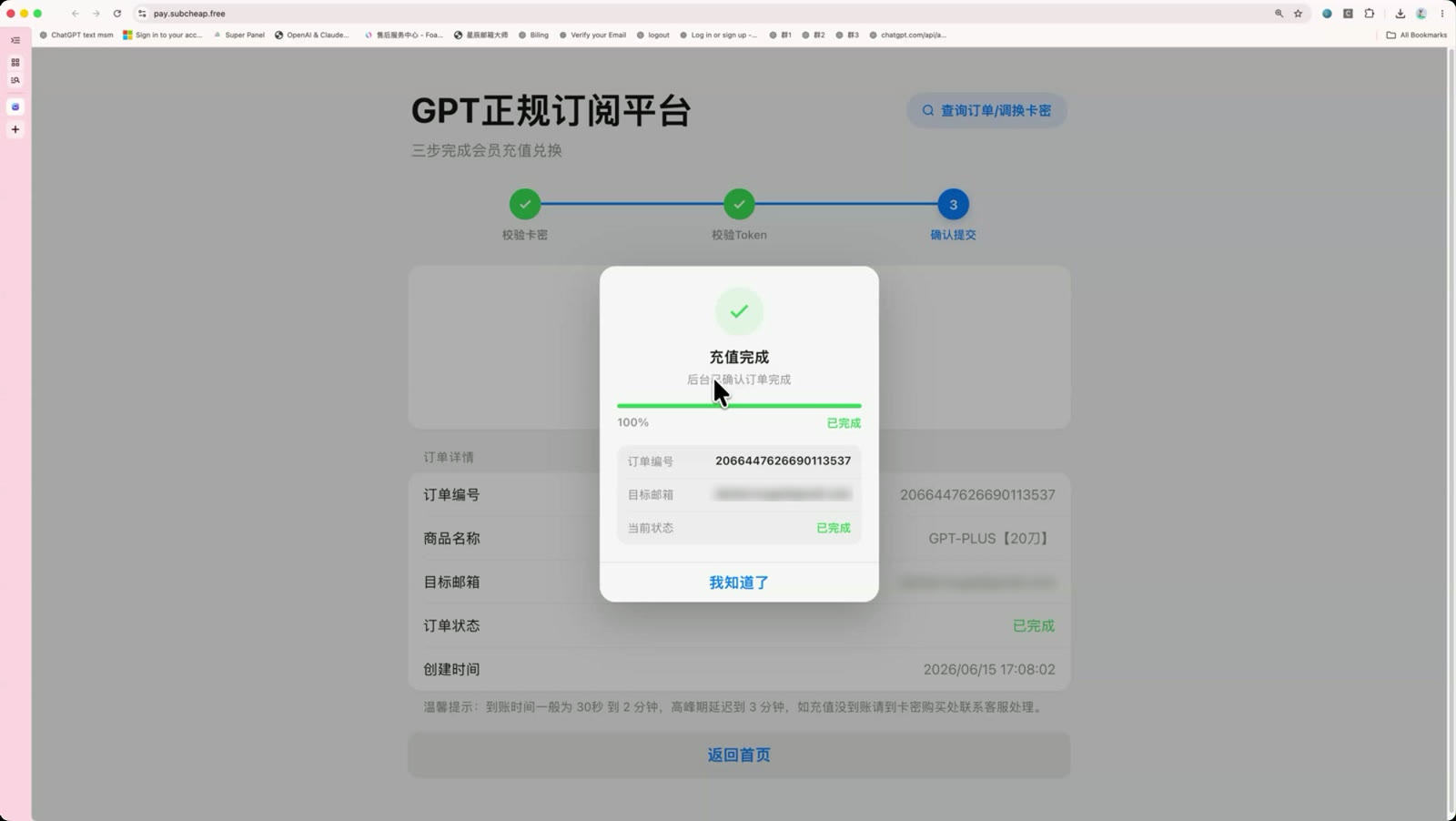Click the browser forward arrow
Screen dimensions: 1456x821
(x=96, y=14)
